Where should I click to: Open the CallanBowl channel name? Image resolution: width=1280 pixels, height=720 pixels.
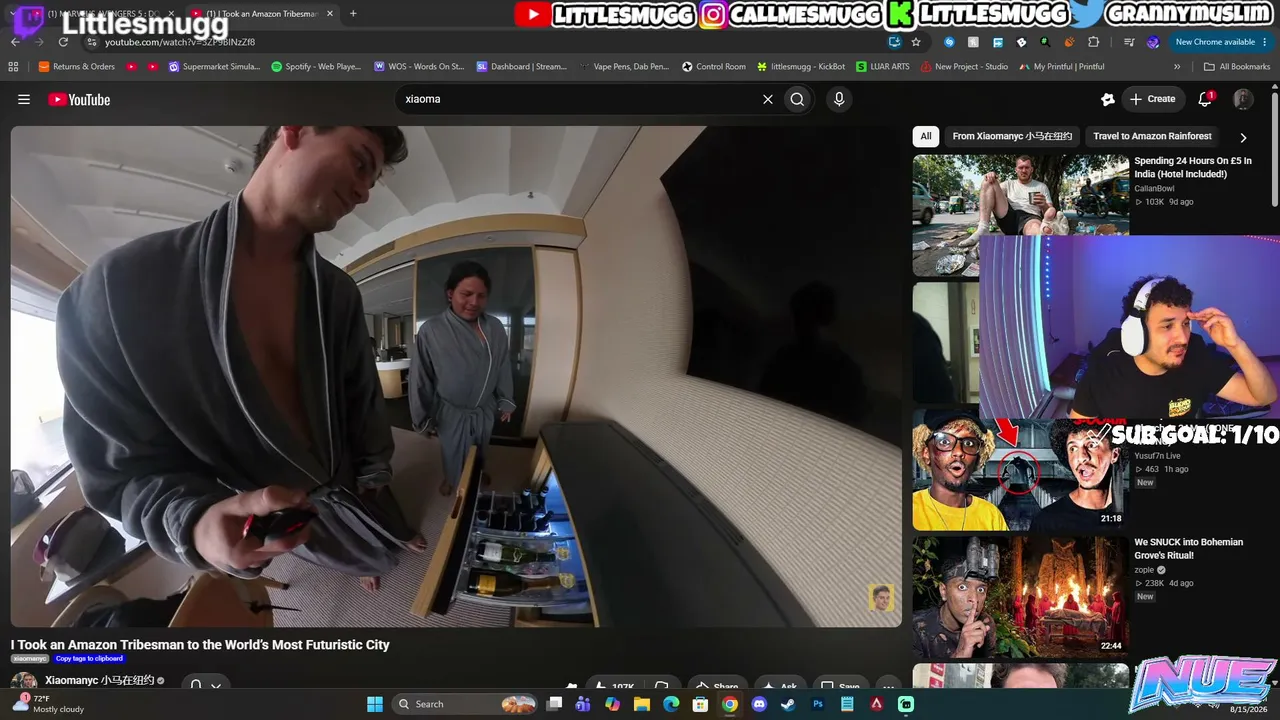click(1154, 188)
